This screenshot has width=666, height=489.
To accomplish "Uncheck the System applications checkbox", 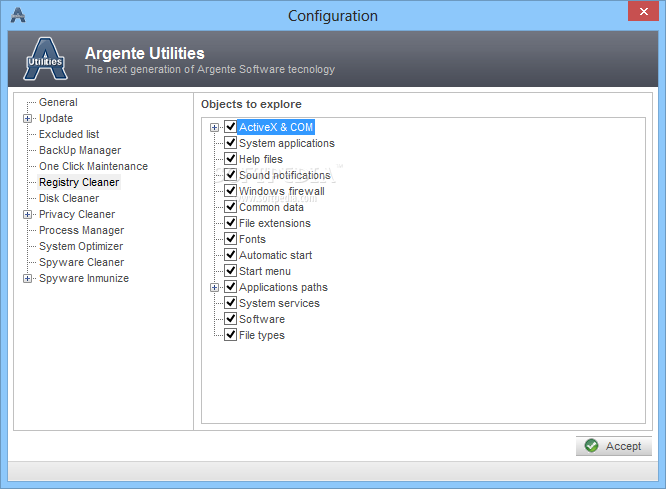I will [231, 143].
